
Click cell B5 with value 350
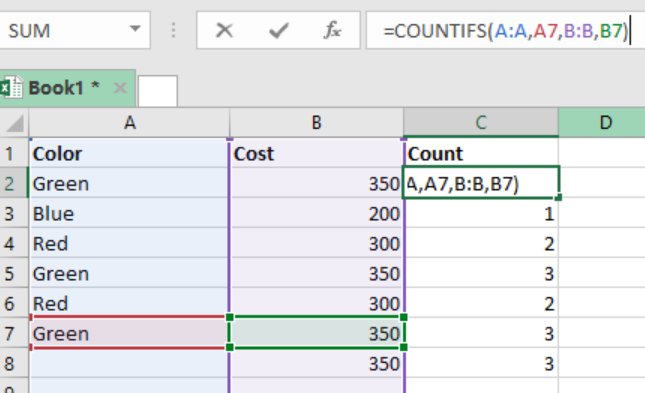(x=317, y=274)
